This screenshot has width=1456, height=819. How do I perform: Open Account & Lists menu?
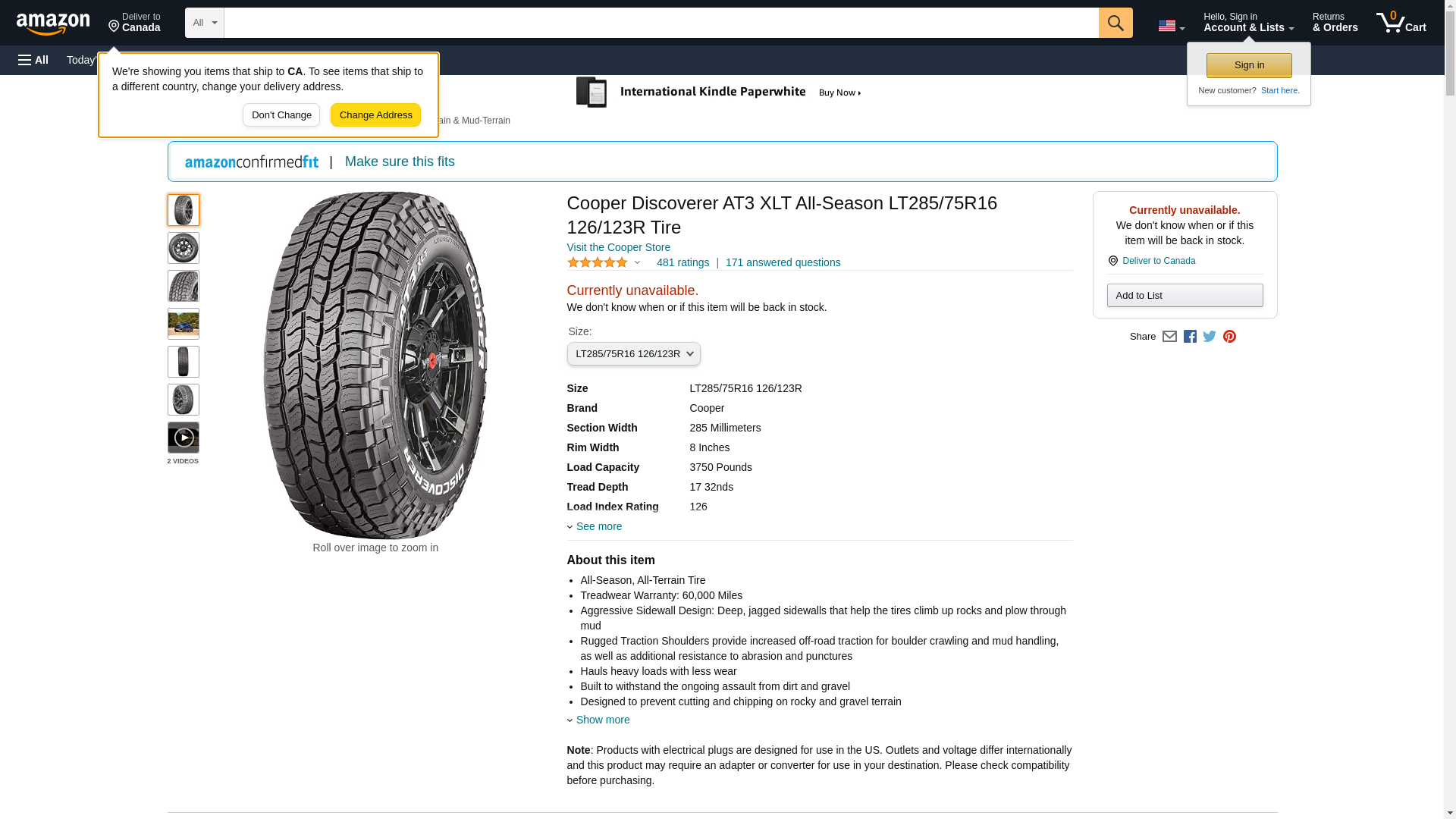[1248, 23]
